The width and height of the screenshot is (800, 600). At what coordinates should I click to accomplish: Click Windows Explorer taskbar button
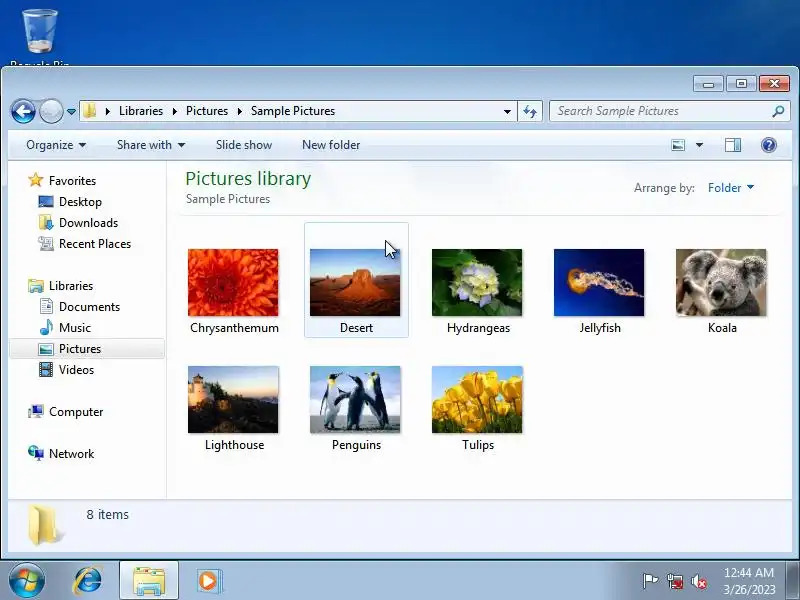tap(149, 581)
